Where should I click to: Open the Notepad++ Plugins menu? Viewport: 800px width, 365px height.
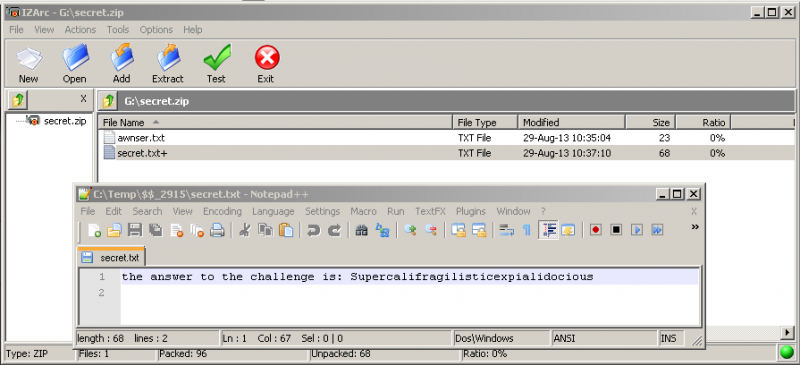[x=471, y=211]
